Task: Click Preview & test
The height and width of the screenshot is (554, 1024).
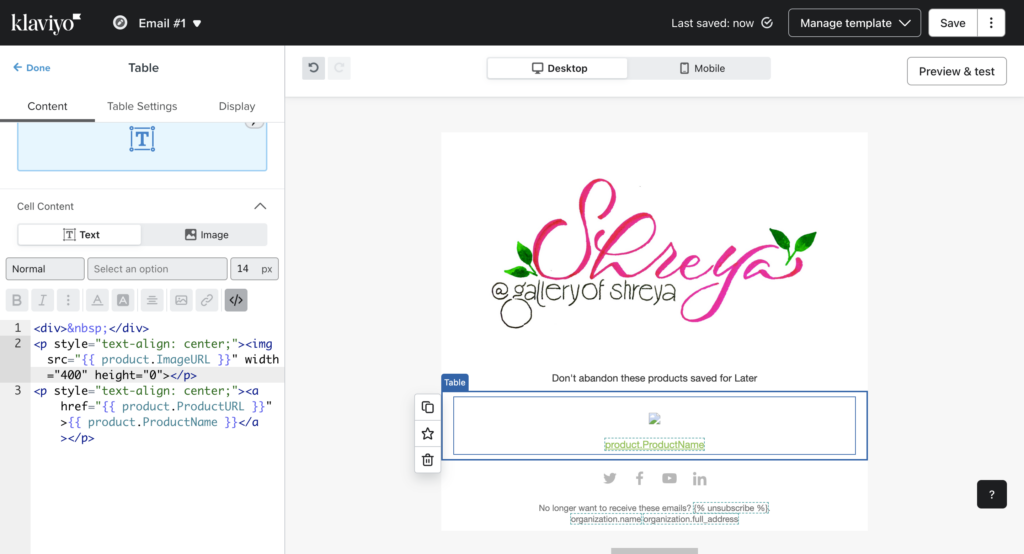Action: 956,71
